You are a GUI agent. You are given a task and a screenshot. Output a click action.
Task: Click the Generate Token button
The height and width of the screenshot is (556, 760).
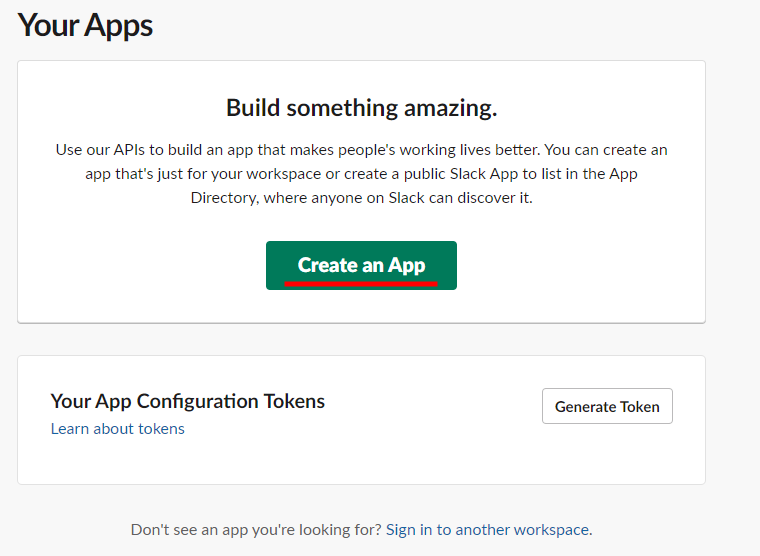tap(607, 406)
